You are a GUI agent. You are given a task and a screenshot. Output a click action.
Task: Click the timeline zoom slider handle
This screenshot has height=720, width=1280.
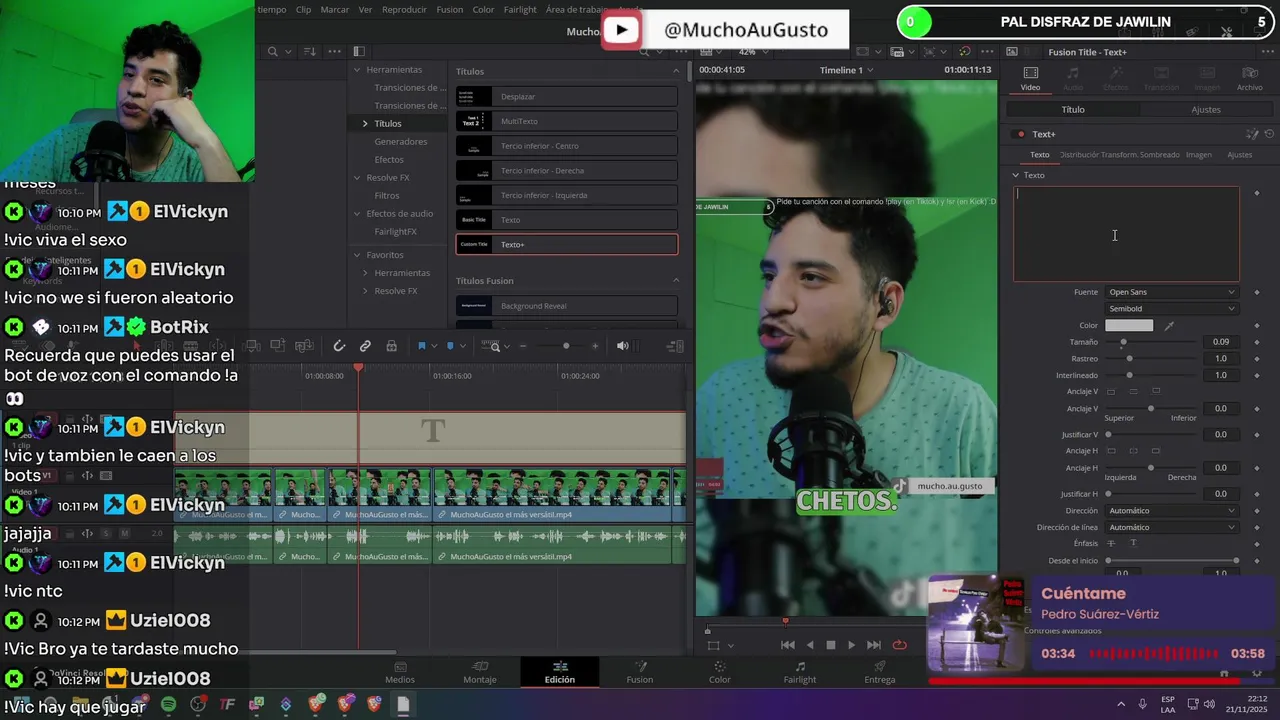tap(566, 346)
